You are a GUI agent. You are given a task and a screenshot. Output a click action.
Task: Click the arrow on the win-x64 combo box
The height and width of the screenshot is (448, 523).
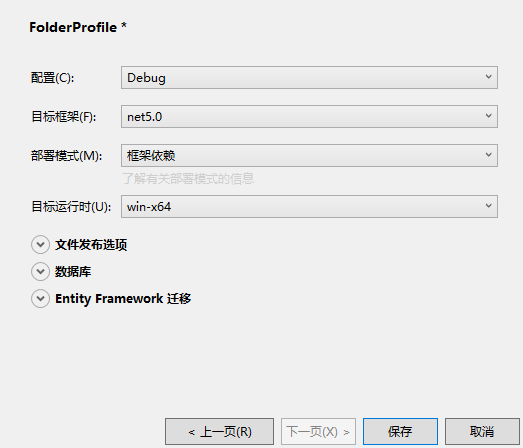[488, 206]
